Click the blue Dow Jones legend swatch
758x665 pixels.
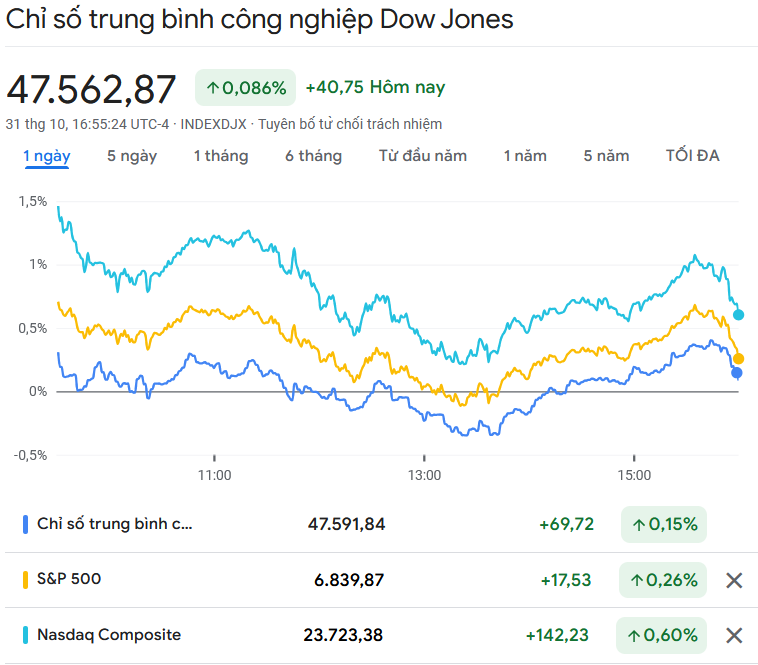click(25, 524)
